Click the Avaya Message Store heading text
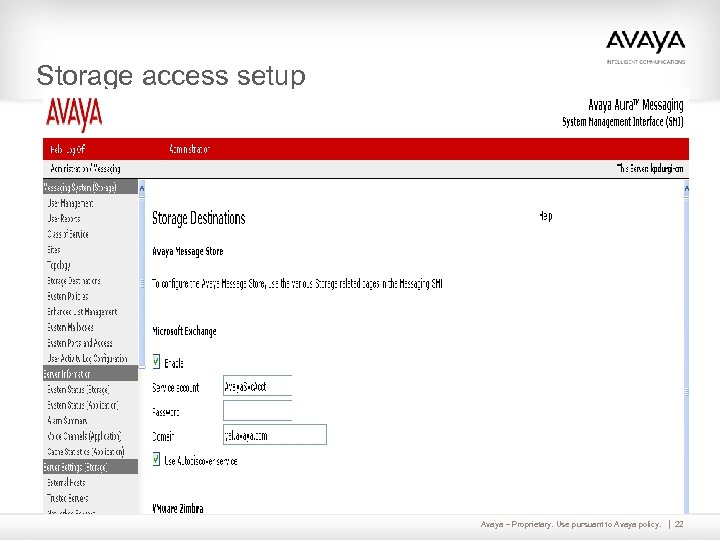The width and height of the screenshot is (720, 540). coord(188,252)
